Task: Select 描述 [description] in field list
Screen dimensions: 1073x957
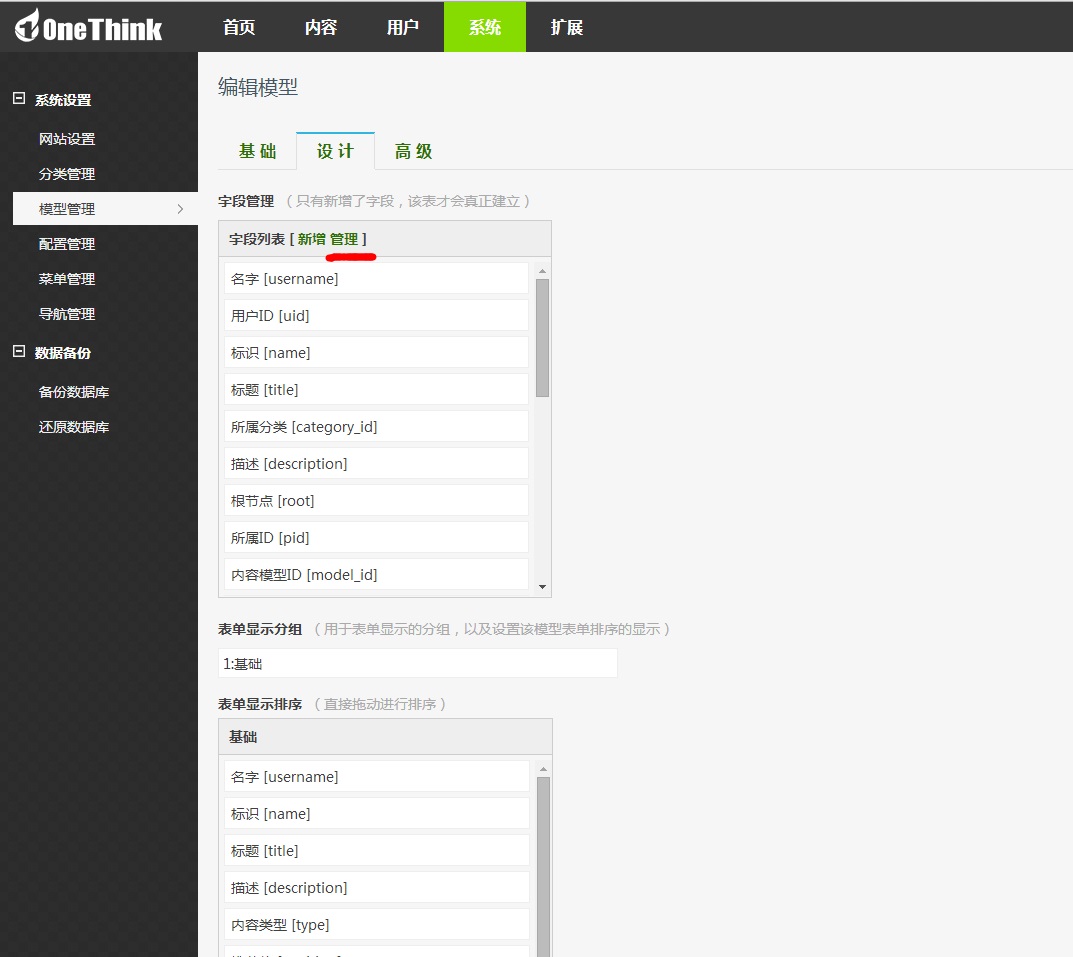Action: tap(376, 463)
